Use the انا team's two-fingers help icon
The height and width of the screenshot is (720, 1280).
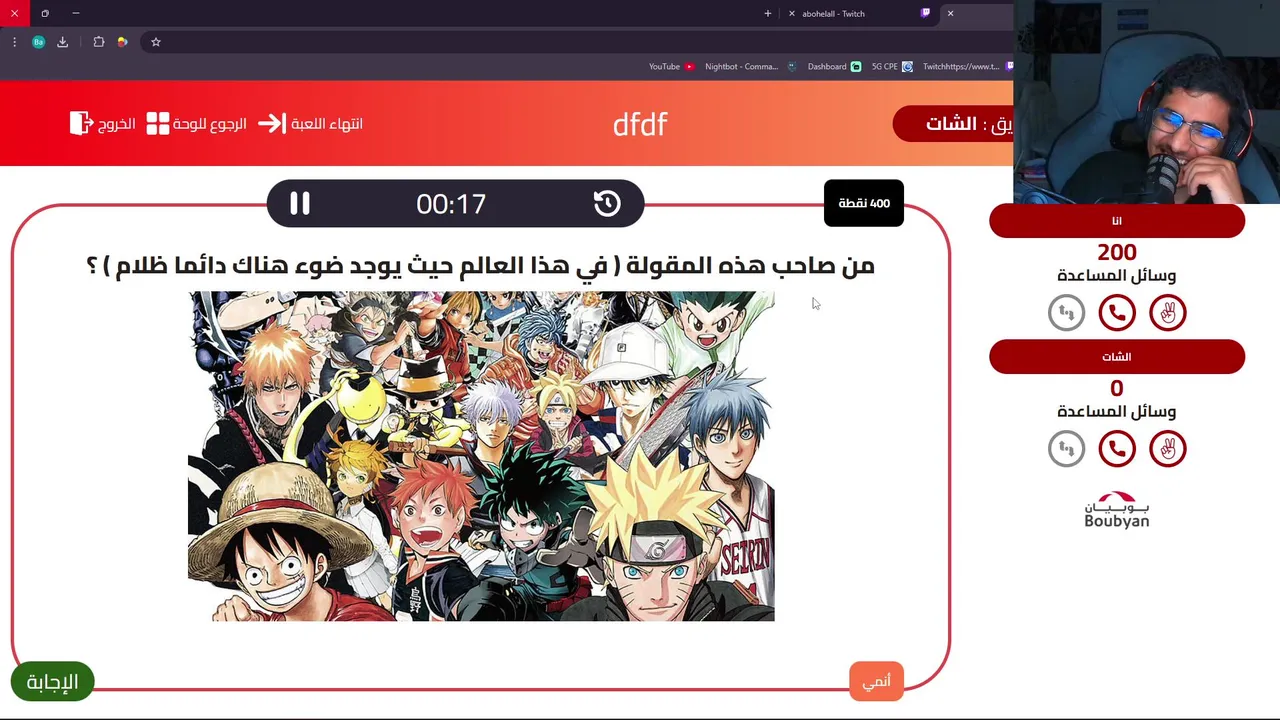(x=1167, y=313)
